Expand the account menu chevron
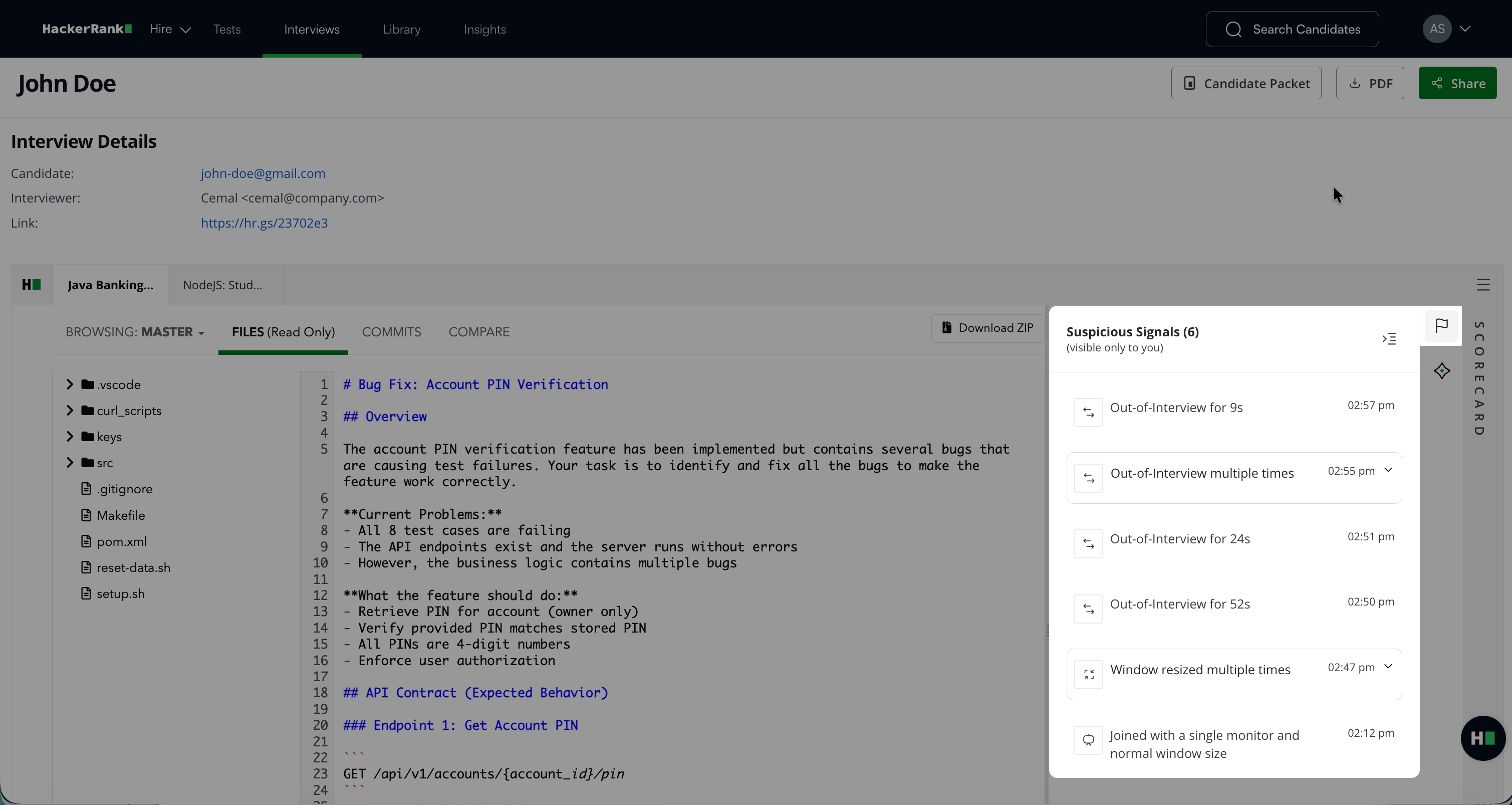 tap(1465, 29)
